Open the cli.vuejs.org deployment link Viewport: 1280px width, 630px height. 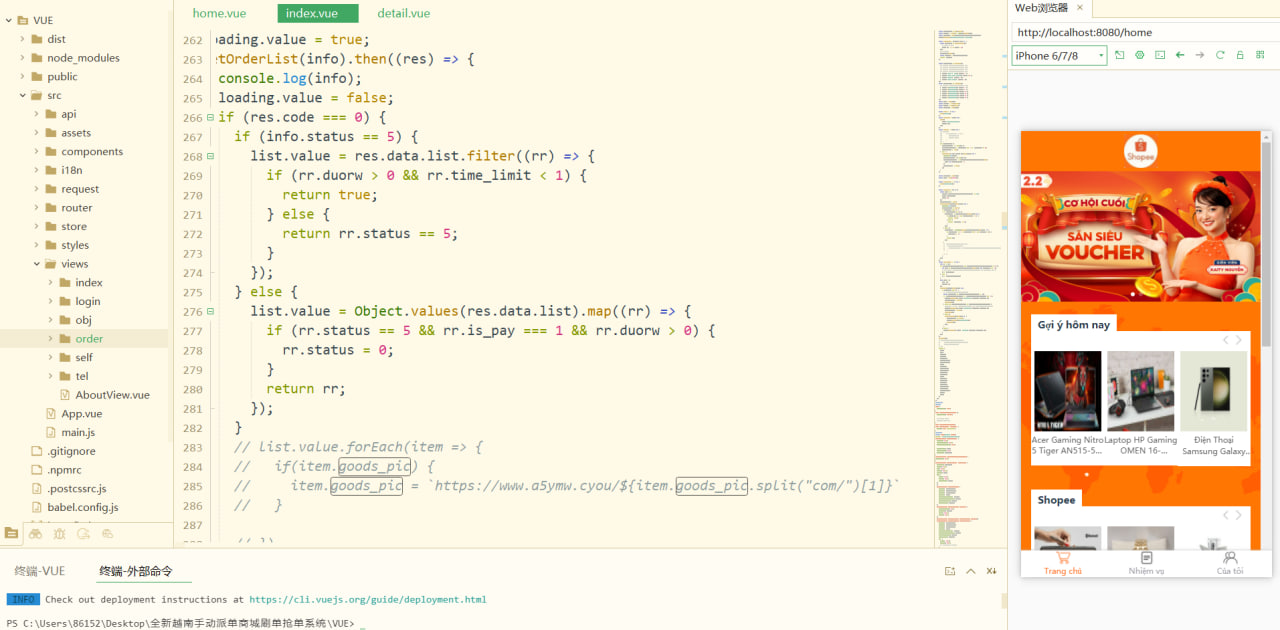[367, 600]
